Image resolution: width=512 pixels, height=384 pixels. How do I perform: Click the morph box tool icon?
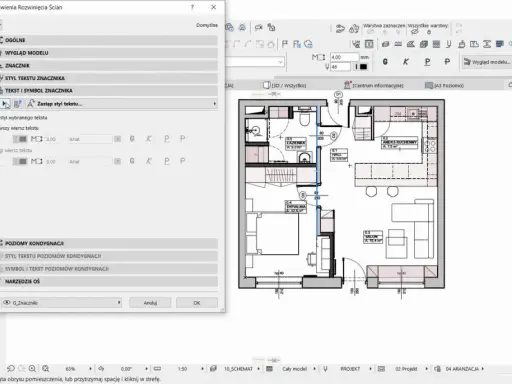[x=424, y=44]
